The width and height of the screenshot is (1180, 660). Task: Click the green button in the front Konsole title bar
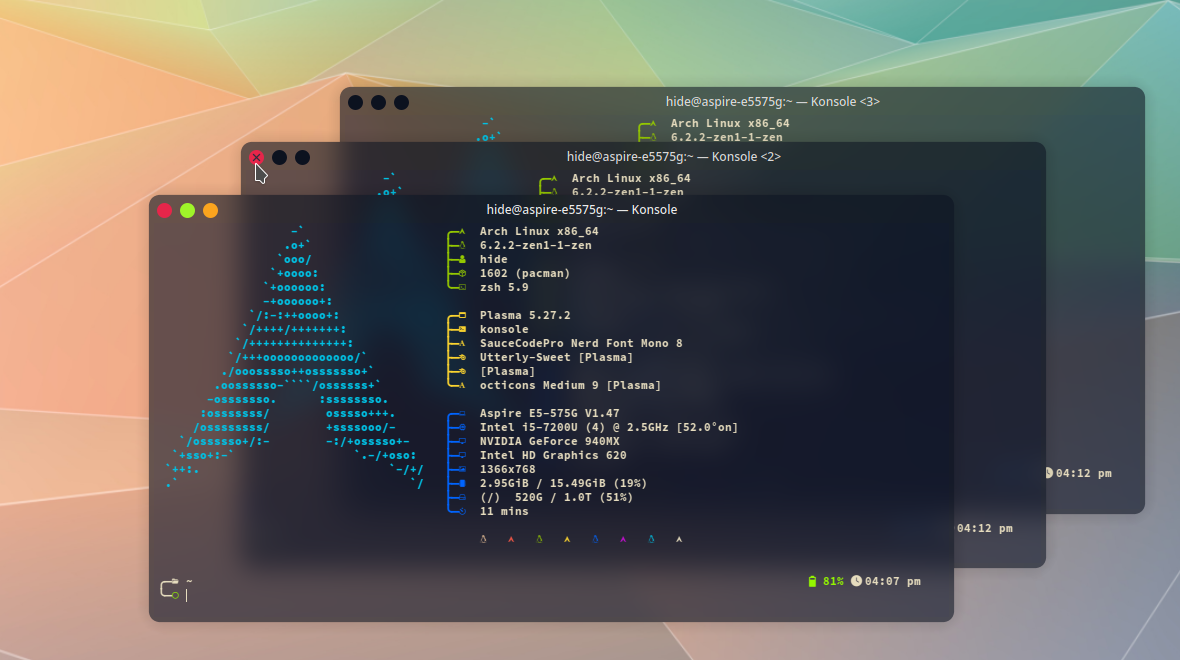(x=187, y=211)
